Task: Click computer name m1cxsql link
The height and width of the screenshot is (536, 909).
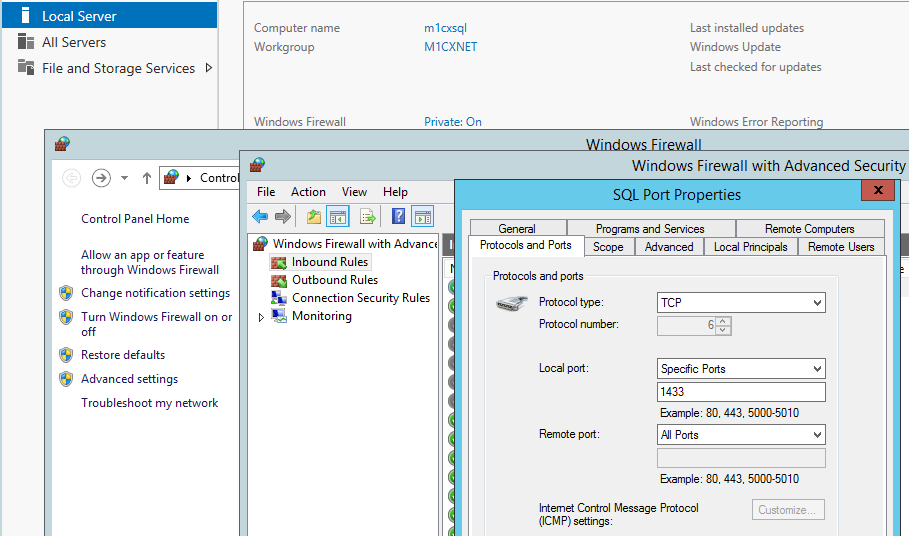Action: [445, 28]
